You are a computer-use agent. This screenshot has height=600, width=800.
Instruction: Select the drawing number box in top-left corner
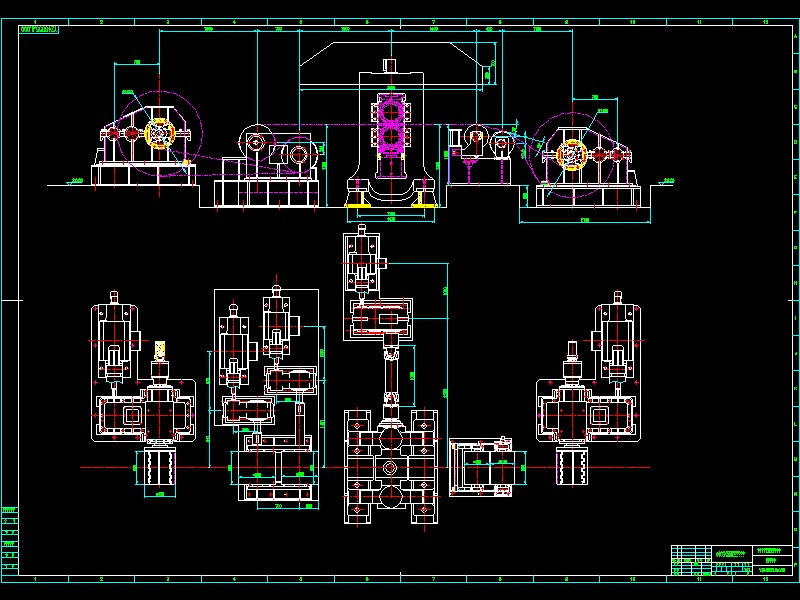pyautogui.click(x=39, y=30)
